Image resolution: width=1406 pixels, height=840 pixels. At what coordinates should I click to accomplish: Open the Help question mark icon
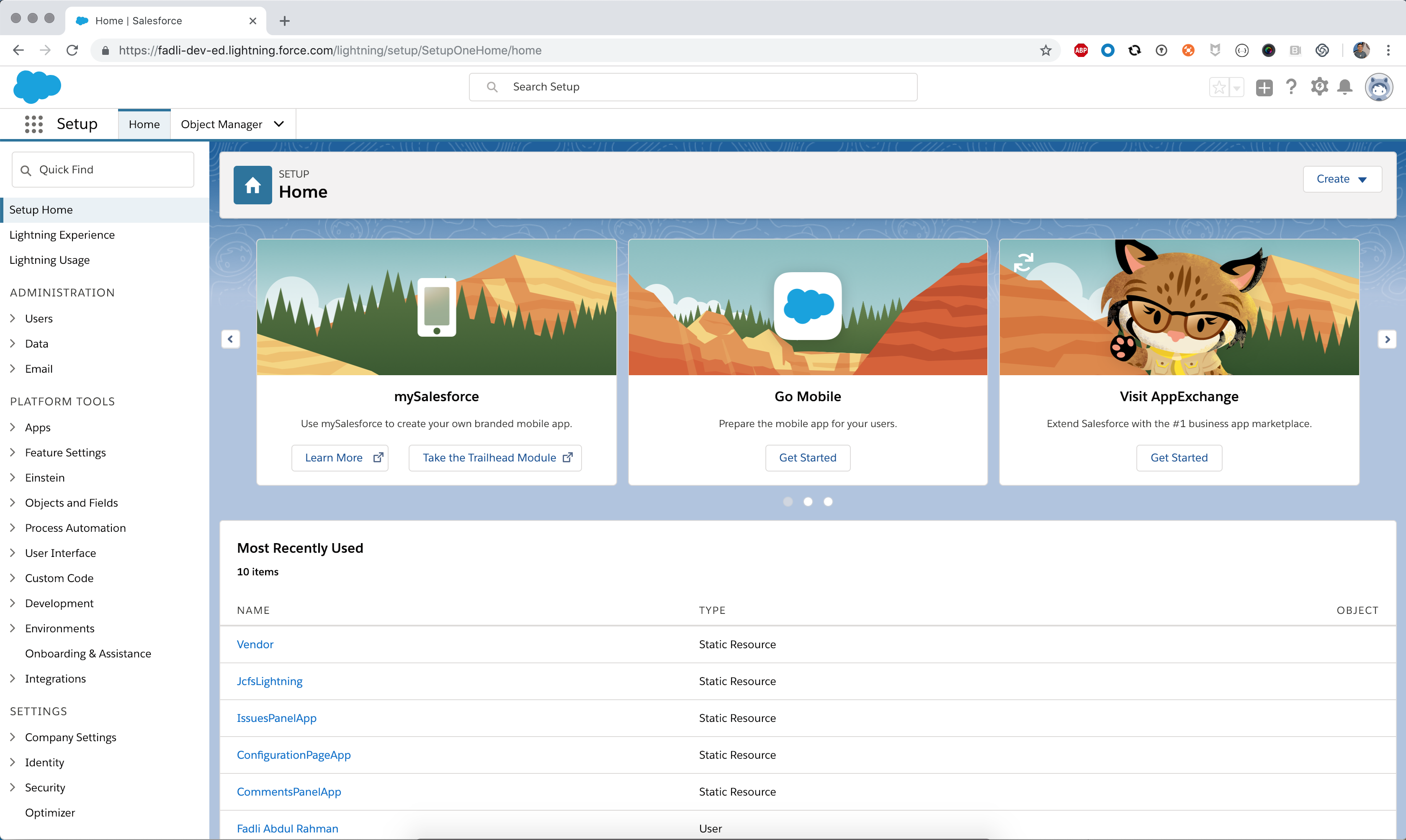click(x=1291, y=87)
